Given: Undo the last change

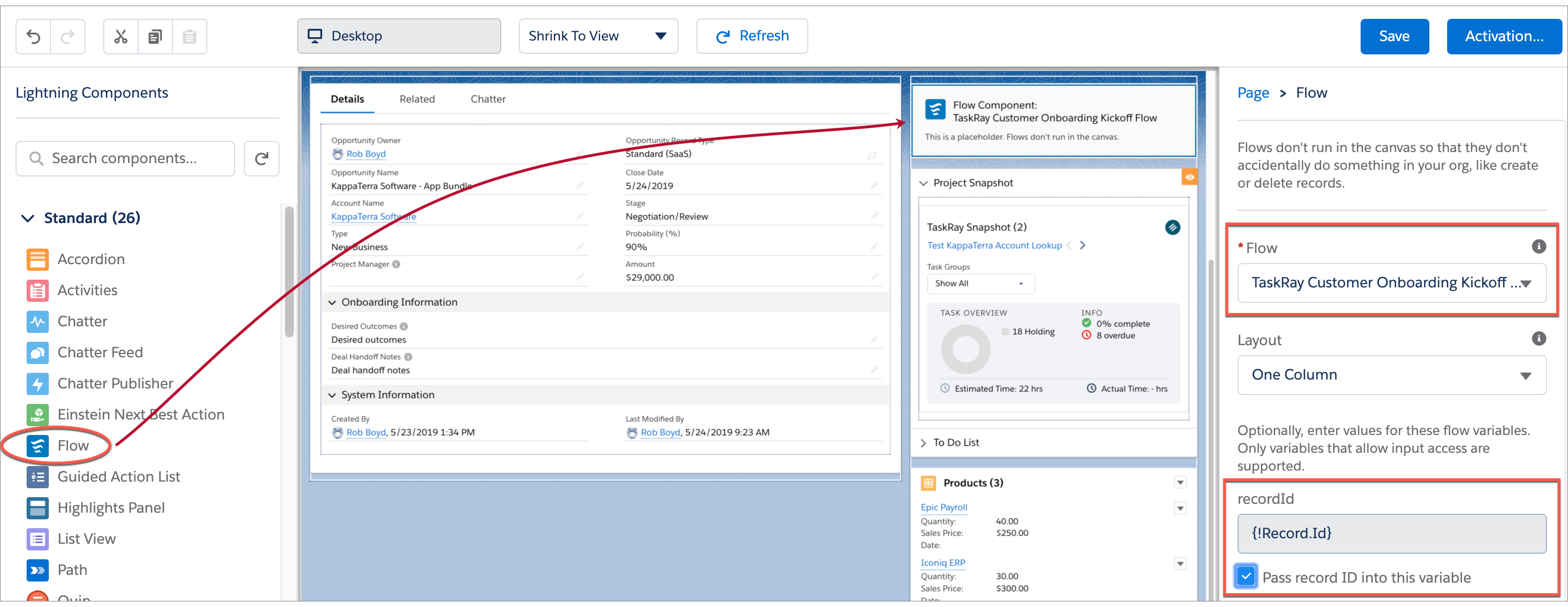Looking at the screenshot, I should (33, 37).
